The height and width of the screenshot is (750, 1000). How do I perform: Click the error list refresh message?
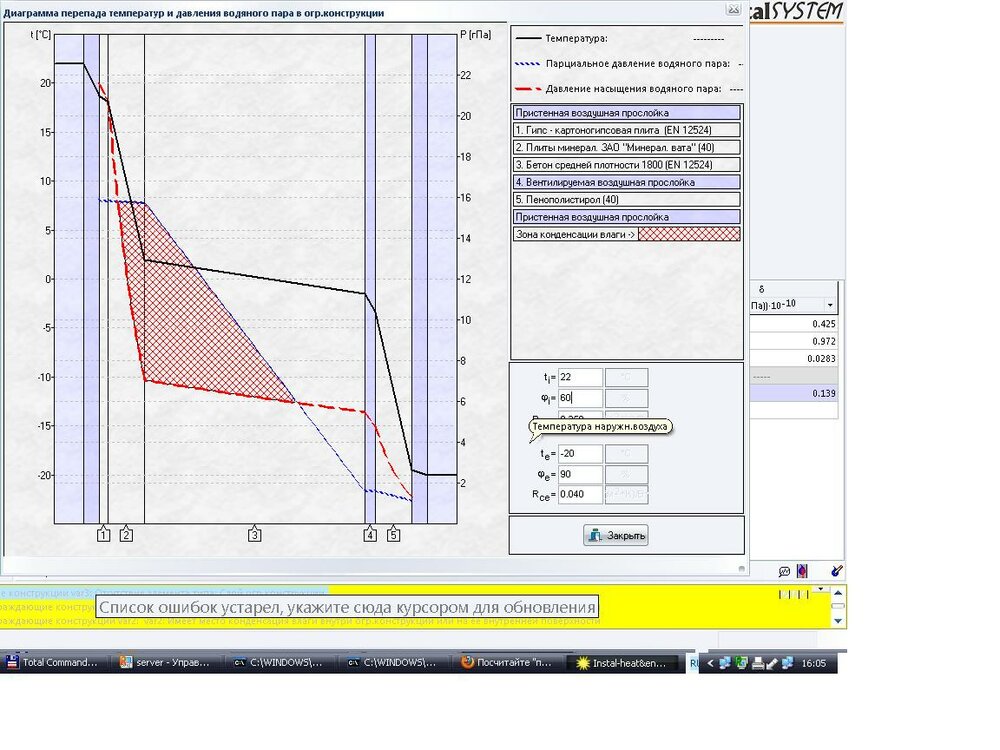coord(347,607)
